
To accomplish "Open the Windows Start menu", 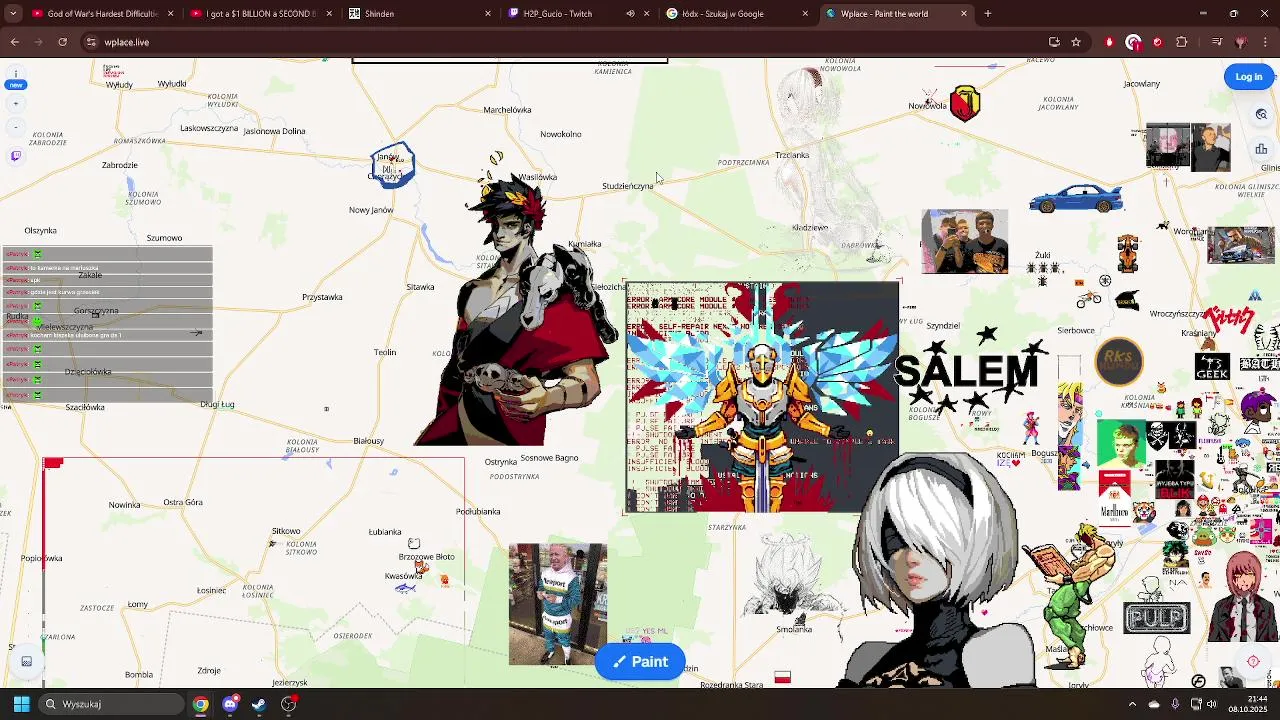I will click(x=21, y=704).
